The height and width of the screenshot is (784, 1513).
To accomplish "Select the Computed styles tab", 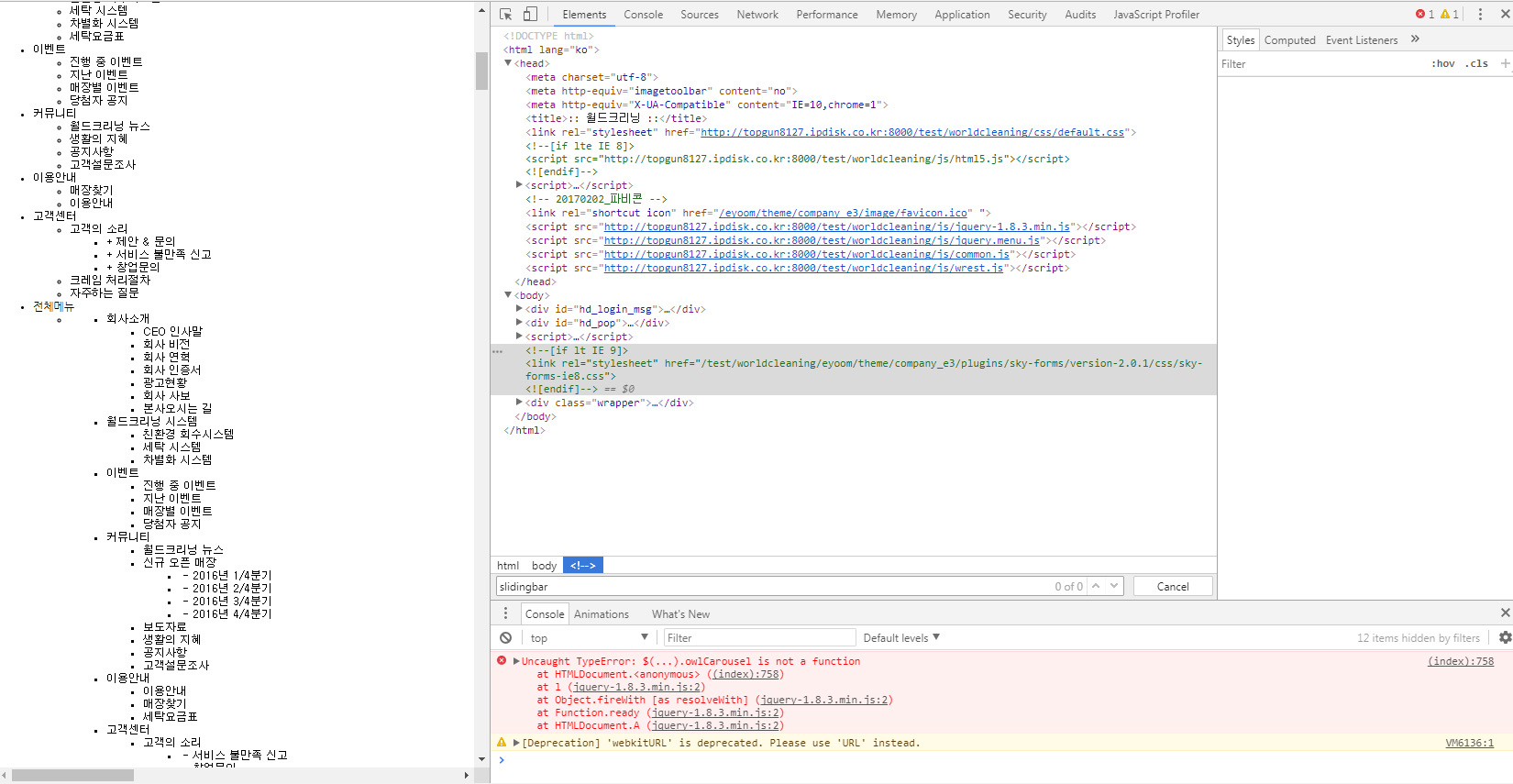I will click(x=1289, y=40).
